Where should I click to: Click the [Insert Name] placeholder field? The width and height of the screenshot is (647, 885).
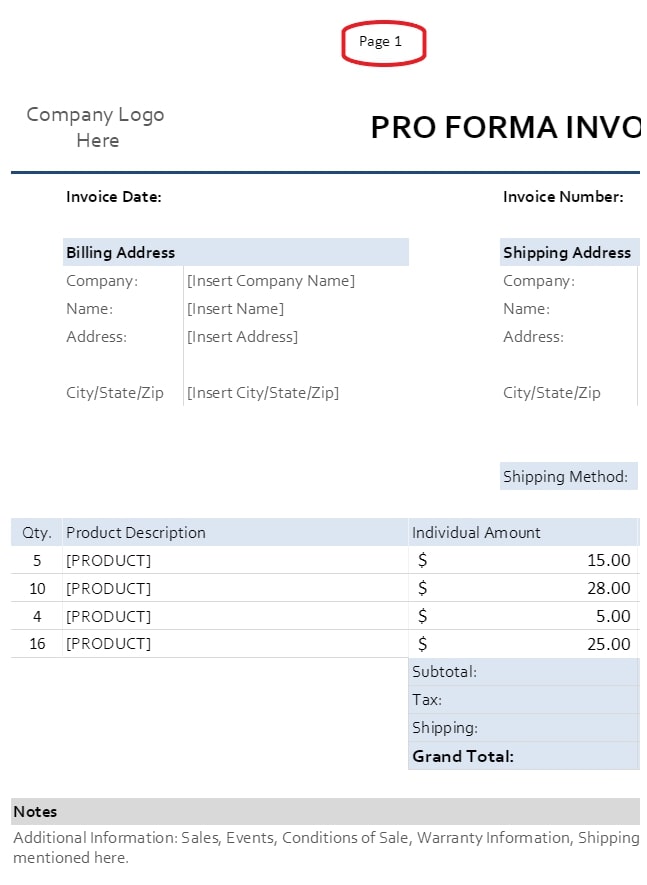pyautogui.click(x=236, y=309)
